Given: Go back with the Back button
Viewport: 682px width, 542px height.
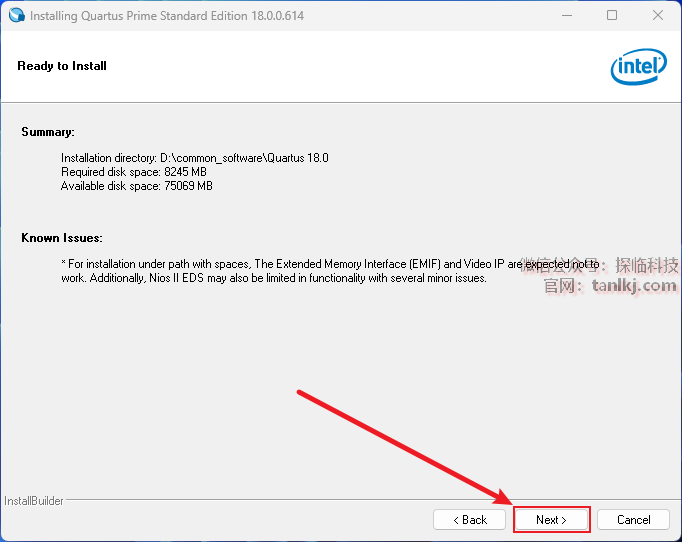Looking at the screenshot, I should pos(469,519).
